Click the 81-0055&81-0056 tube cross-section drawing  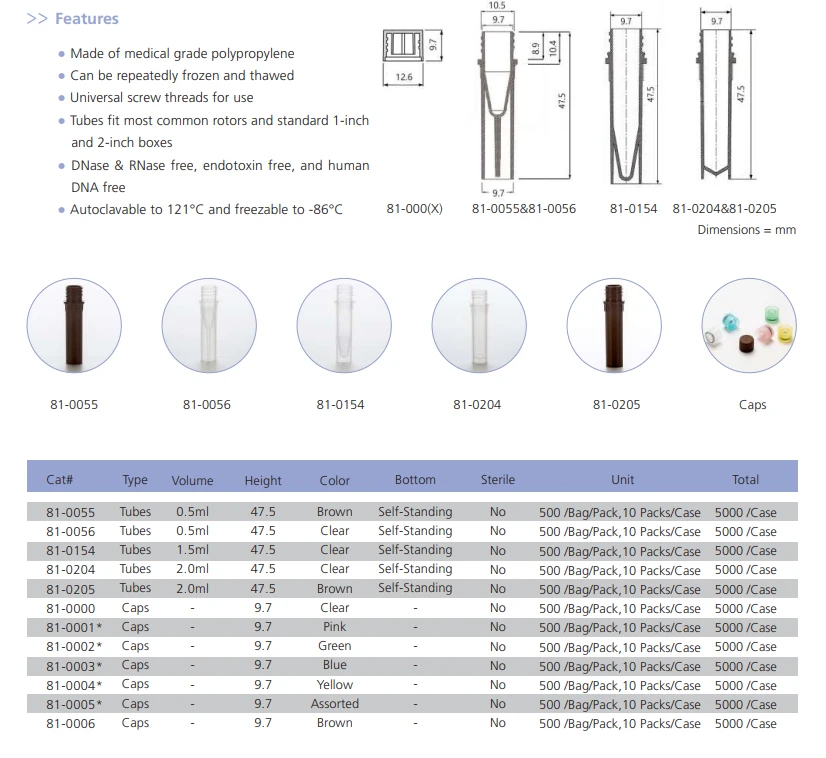[x=524, y=100]
